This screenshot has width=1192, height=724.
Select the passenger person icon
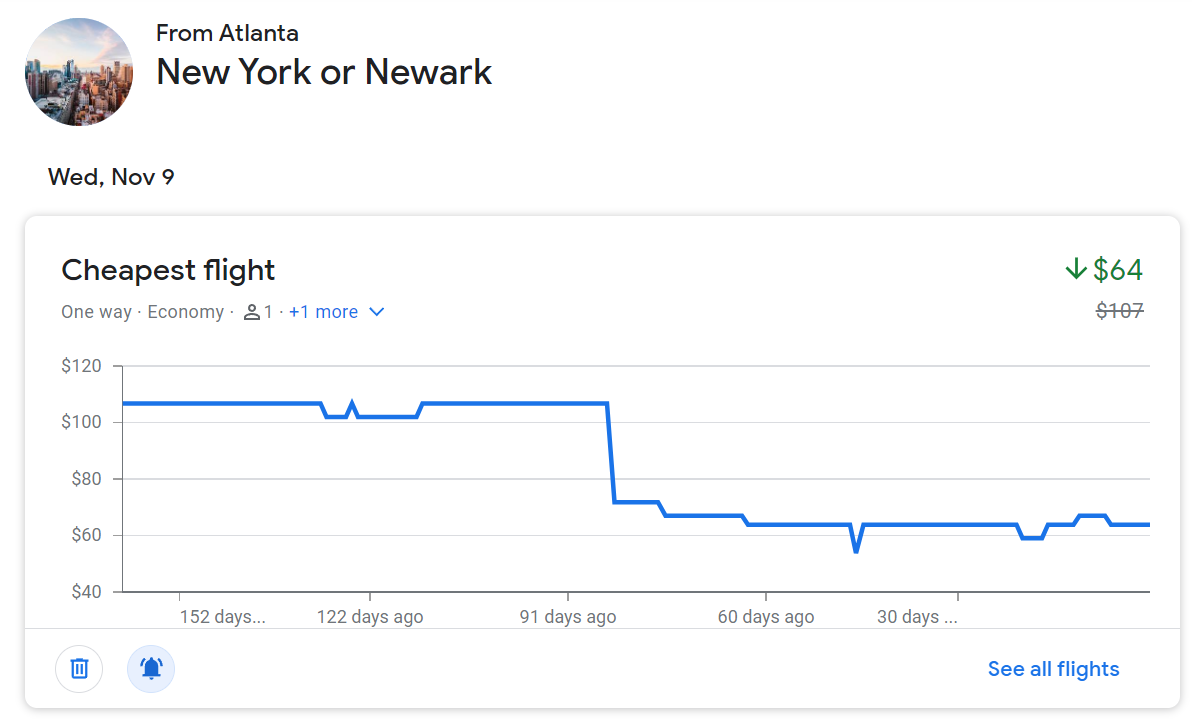(252, 312)
